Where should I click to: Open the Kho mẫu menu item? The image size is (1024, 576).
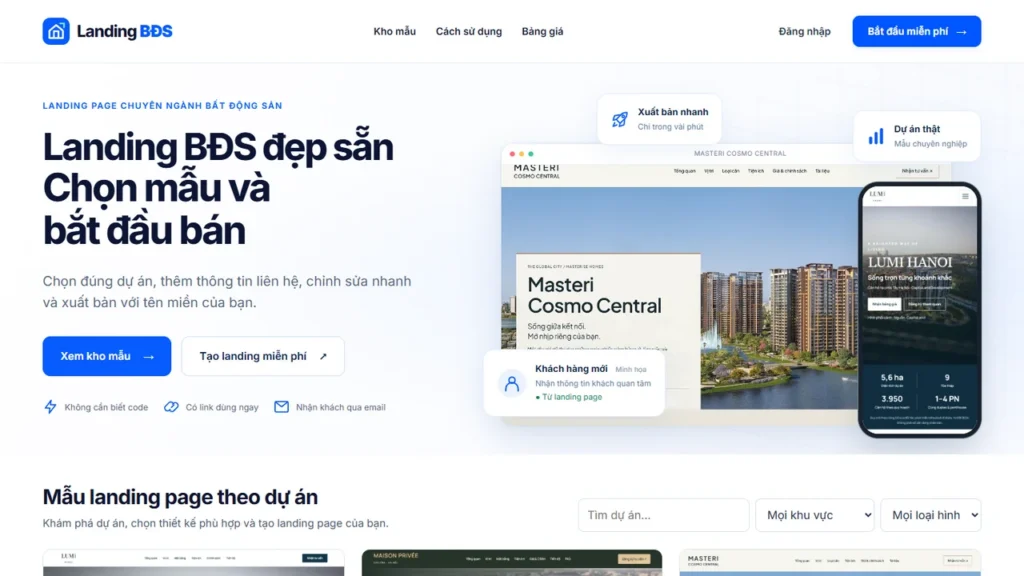pos(394,31)
